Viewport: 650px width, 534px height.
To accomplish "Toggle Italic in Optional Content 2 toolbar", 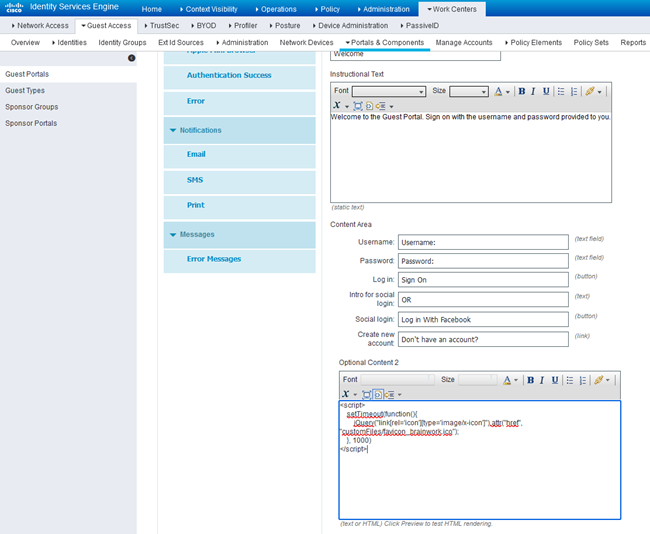I will pyautogui.click(x=542, y=380).
